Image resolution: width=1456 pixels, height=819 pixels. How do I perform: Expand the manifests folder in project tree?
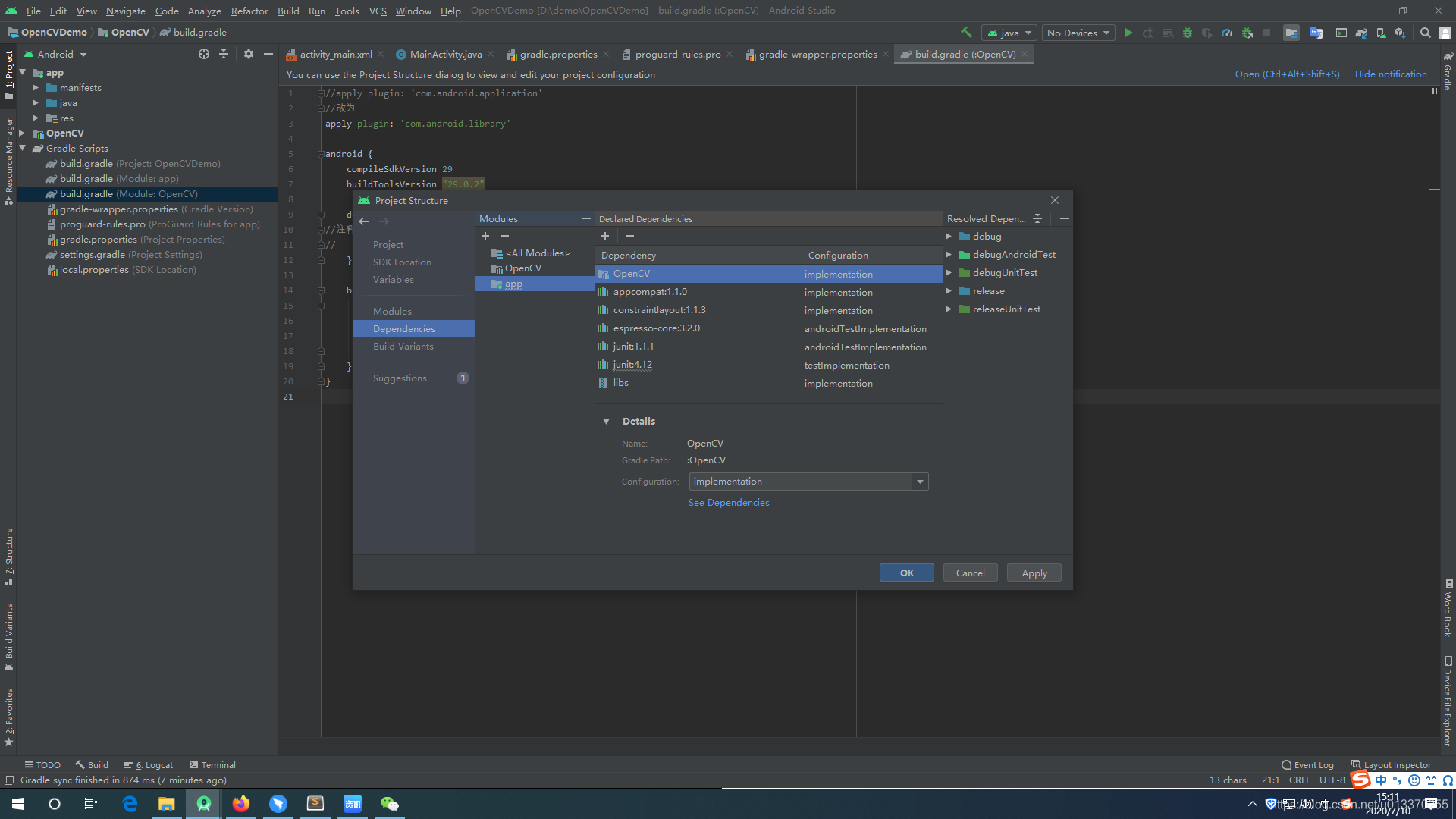pos(36,88)
